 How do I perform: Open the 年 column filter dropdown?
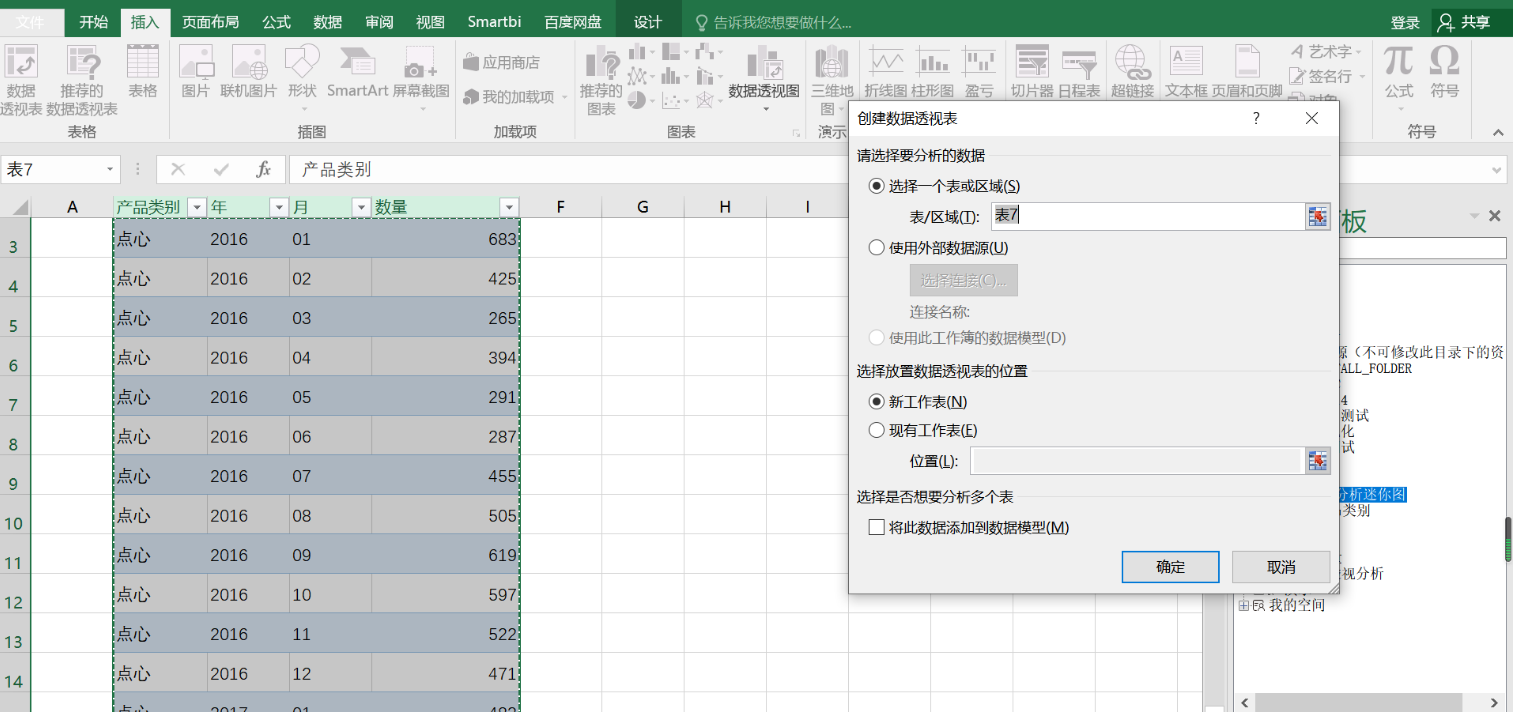click(x=279, y=208)
